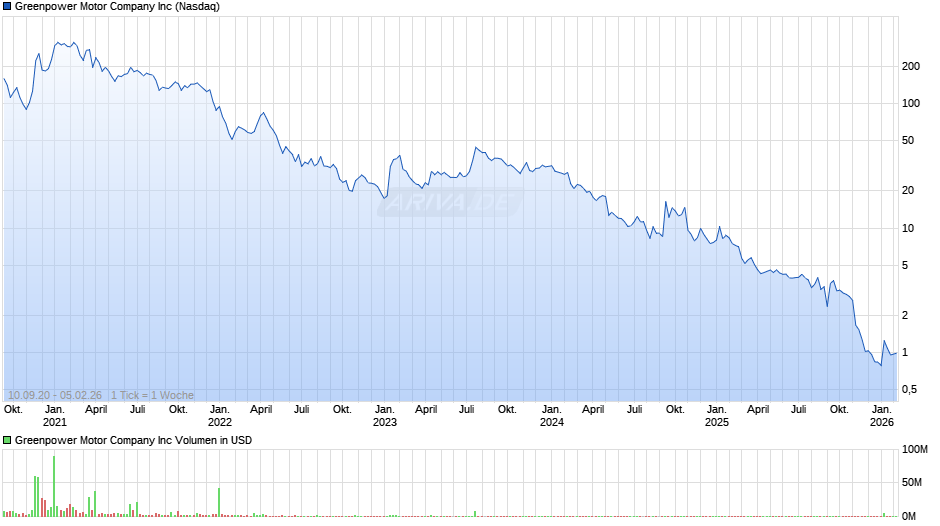
Task: Click the price axis label '100'
Action: (x=911, y=104)
